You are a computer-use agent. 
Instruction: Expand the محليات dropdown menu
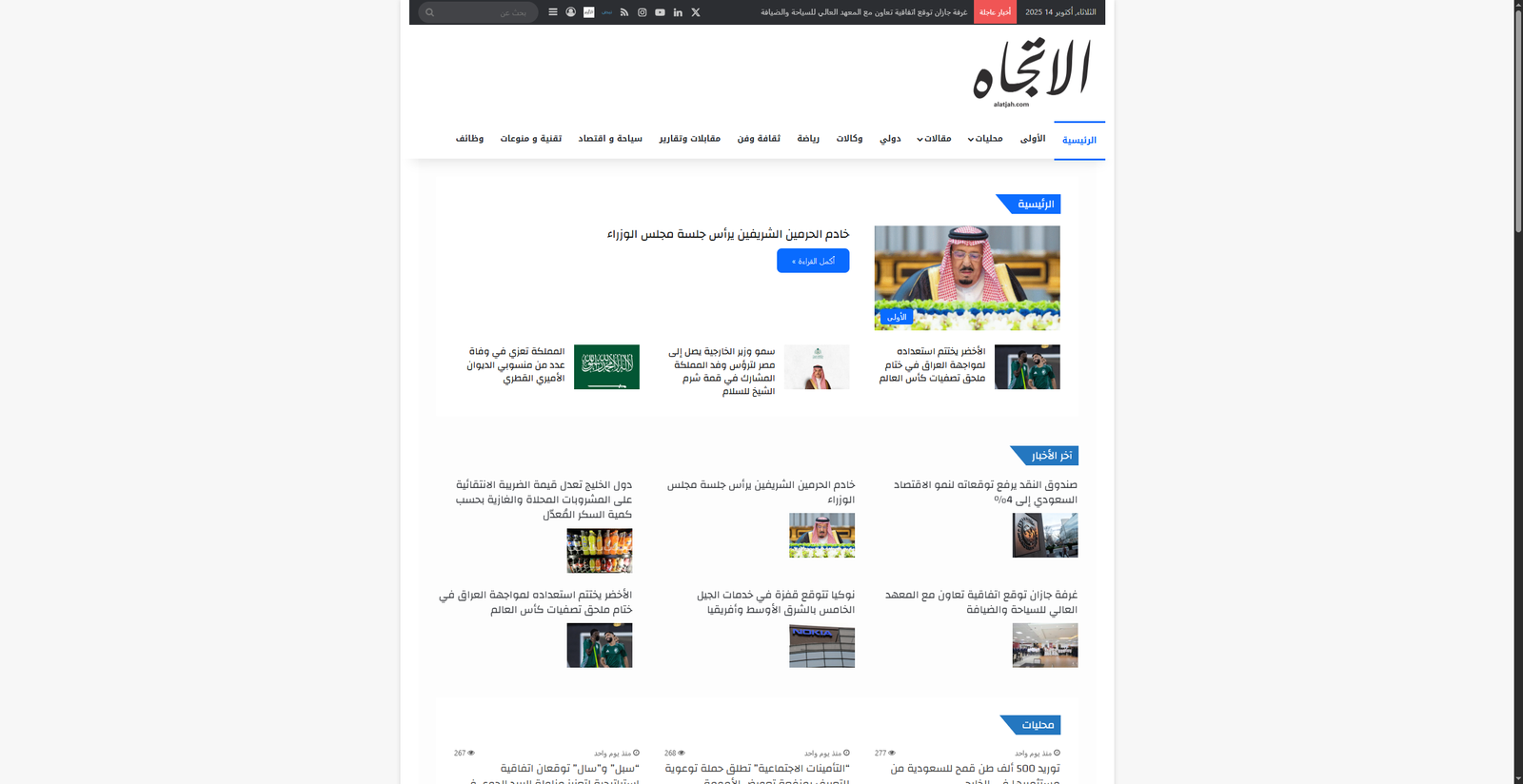point(985,139)
